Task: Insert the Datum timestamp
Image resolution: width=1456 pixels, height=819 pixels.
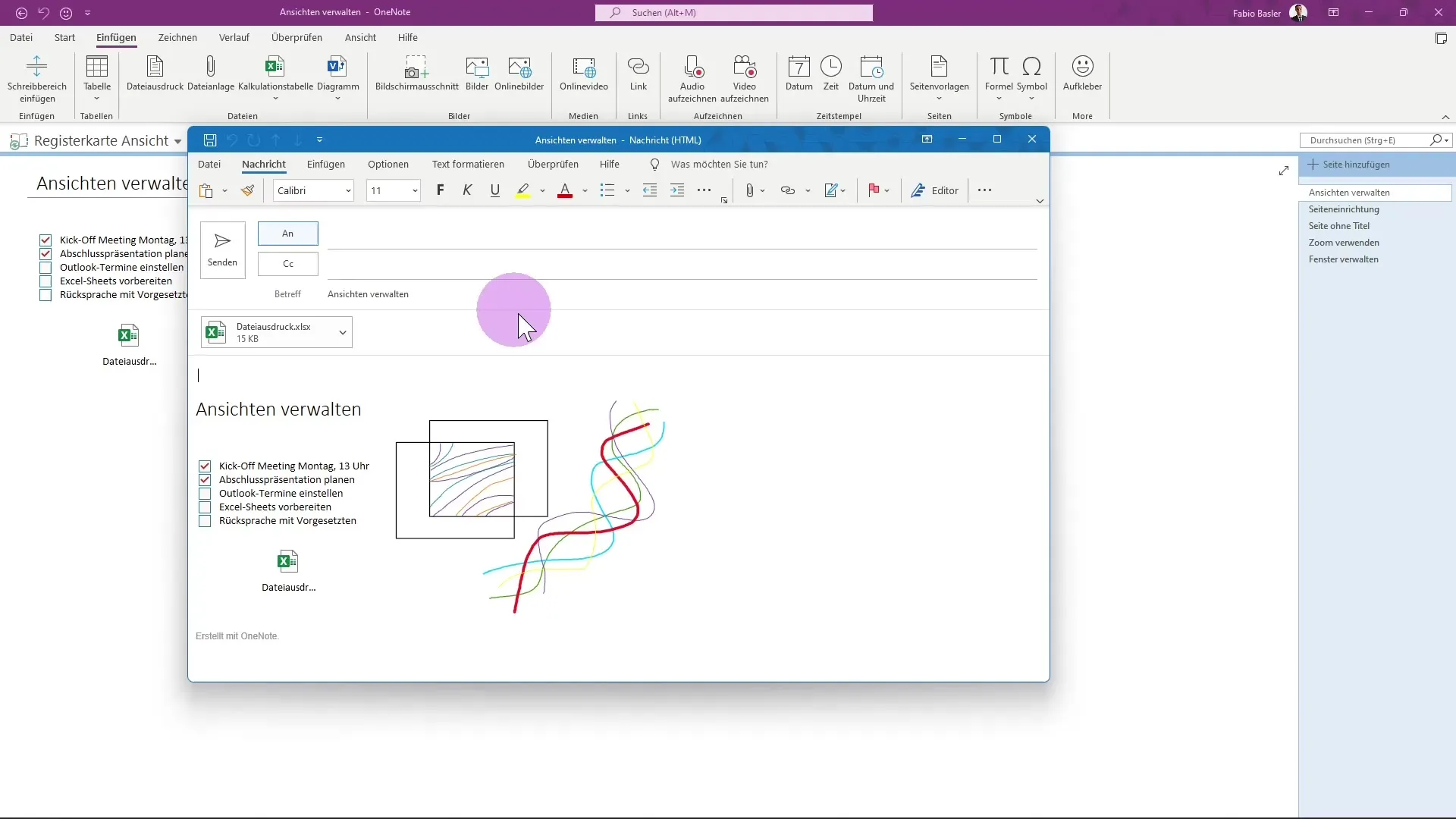Action: [799, 74]
